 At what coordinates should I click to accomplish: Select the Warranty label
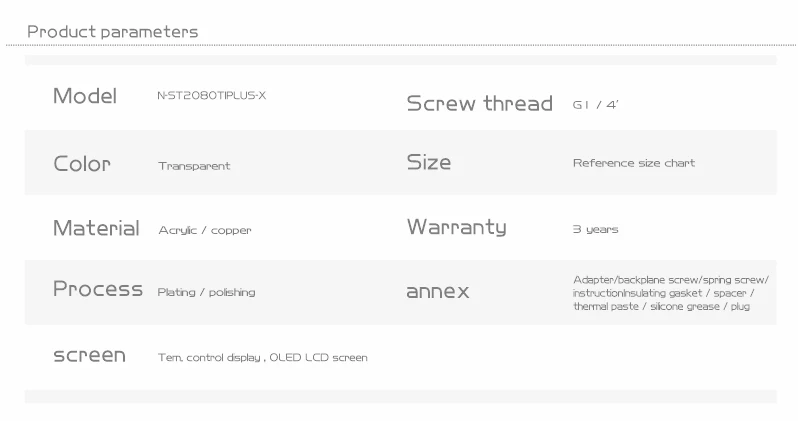tap(457, 227)
